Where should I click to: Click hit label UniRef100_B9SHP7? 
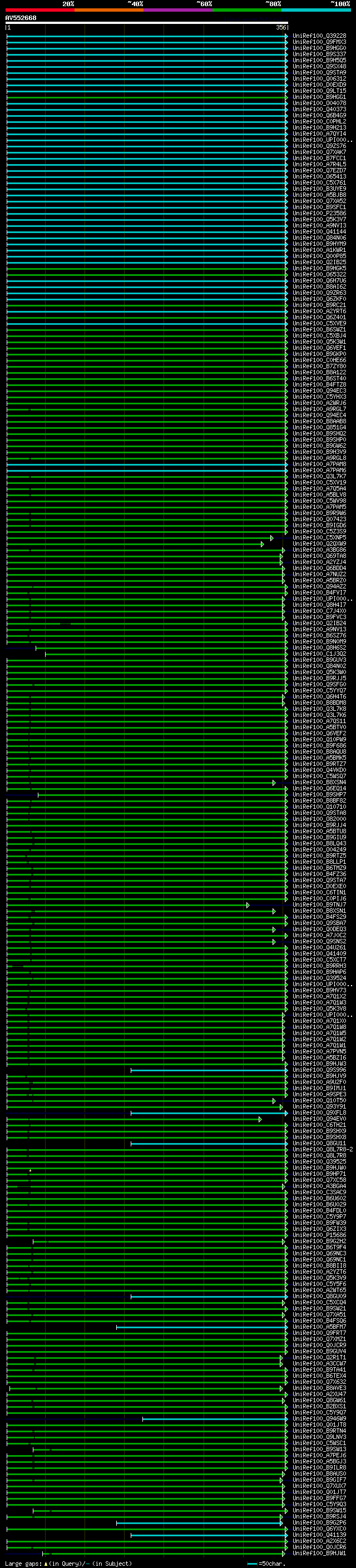pyautogui.click(x=319, y=795)
